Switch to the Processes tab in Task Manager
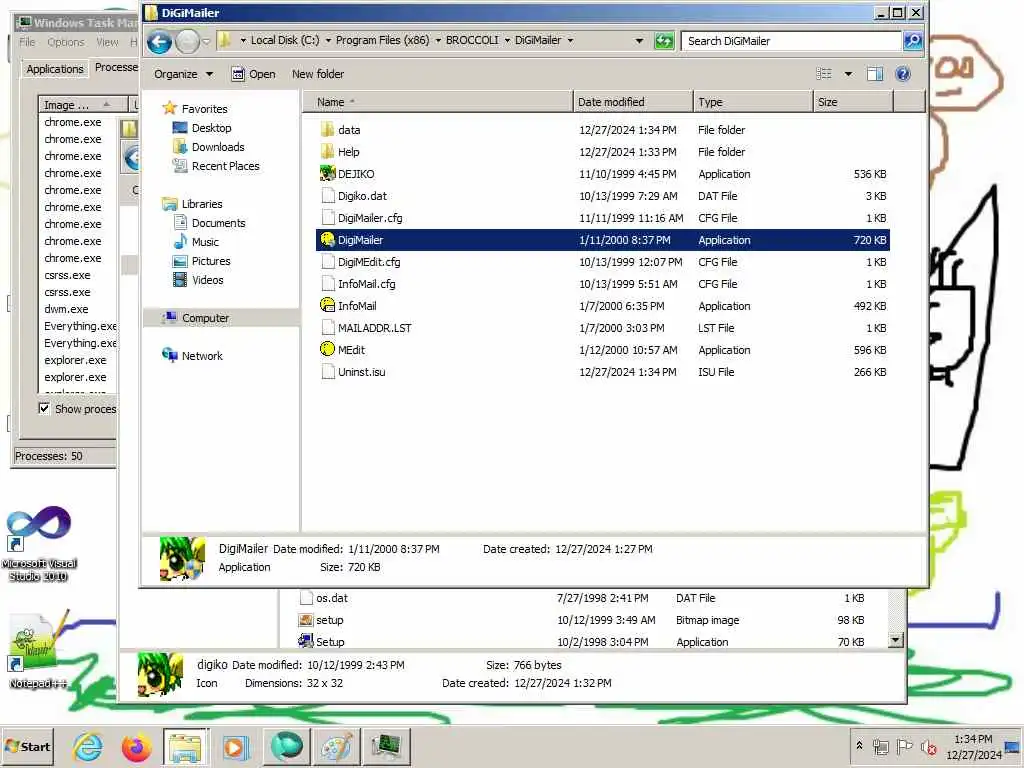 pyautogui.click(x=116, y=67)
